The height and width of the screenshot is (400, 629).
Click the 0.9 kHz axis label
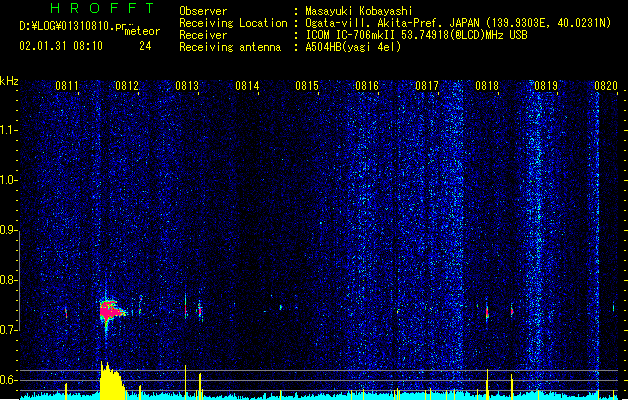(x=9, y=230)
